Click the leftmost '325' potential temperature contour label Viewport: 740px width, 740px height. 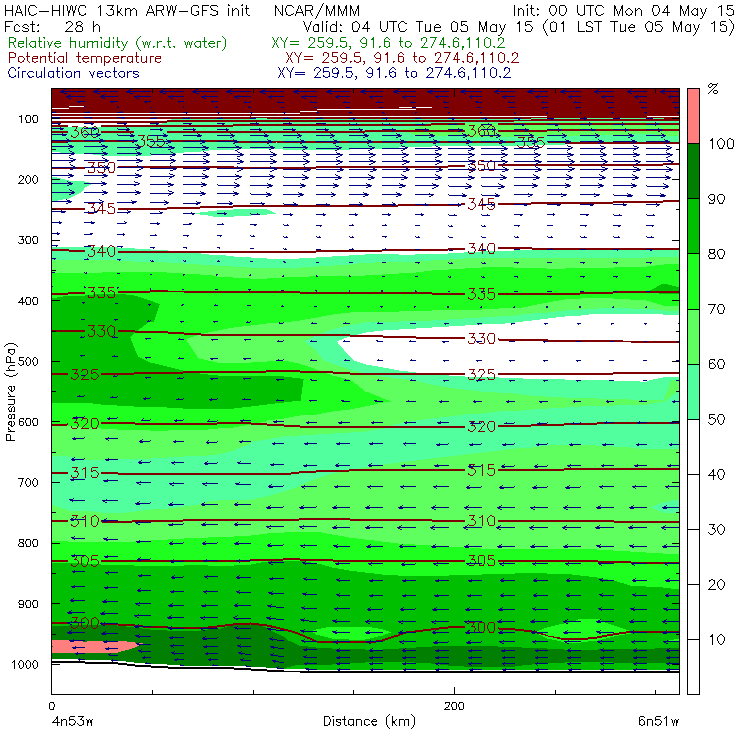(85, 375)
